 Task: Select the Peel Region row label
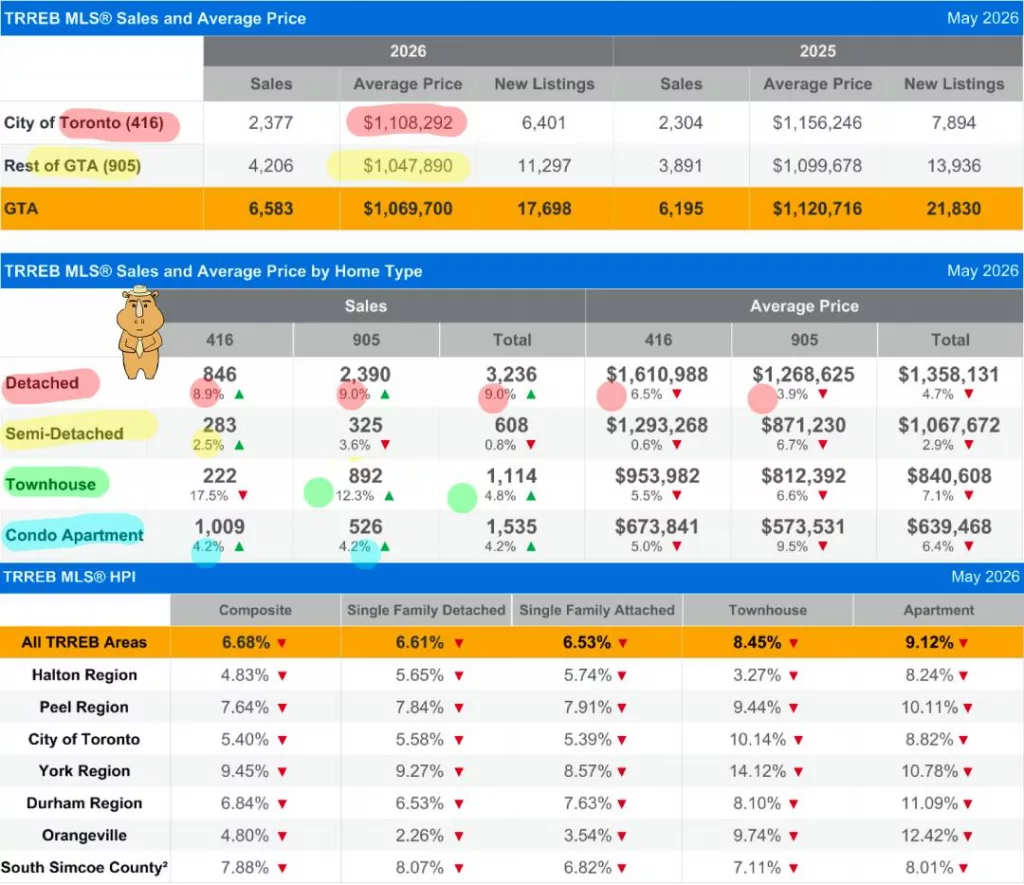pos(84,707)
